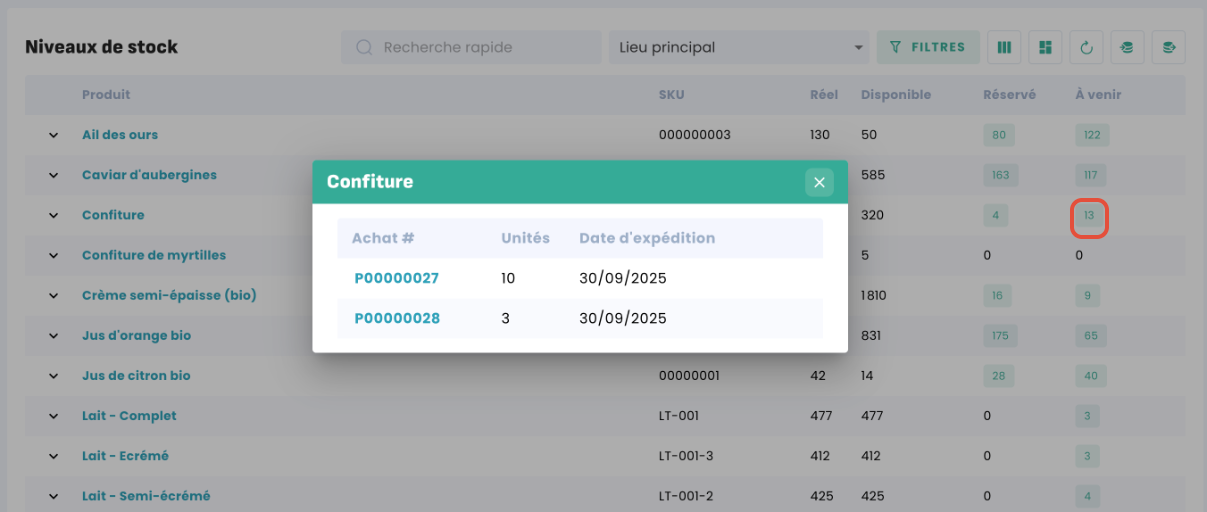Refresh the stock levels list
Screen dimensions: 1207x512
tap(1086, 47)
